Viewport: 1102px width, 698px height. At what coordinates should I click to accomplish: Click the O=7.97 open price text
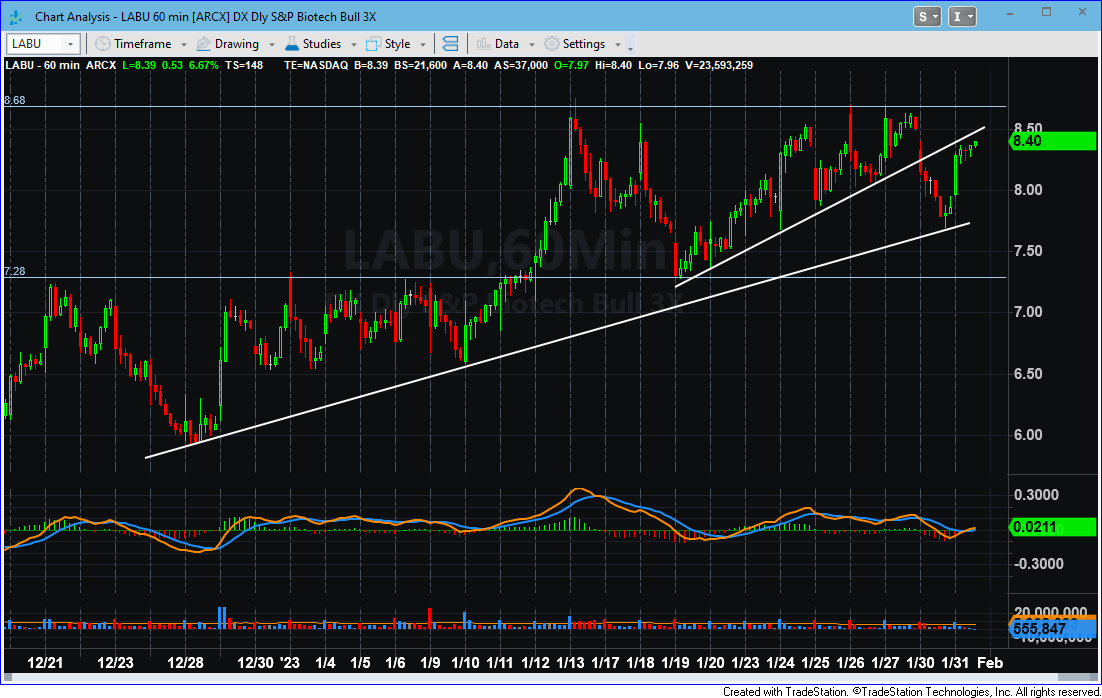click(x=571, y=65)
